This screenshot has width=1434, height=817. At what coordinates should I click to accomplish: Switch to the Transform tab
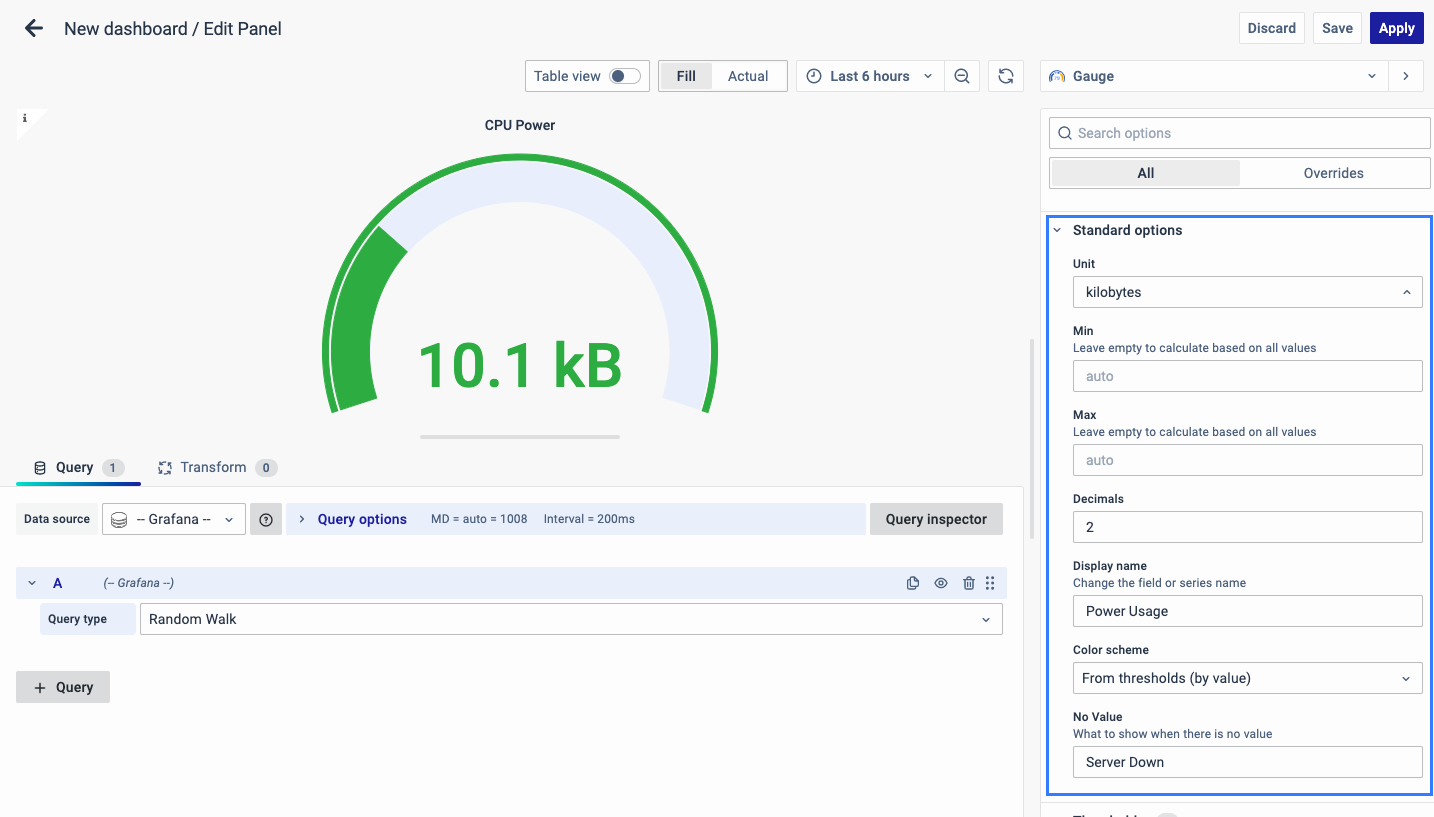(214, 467)
